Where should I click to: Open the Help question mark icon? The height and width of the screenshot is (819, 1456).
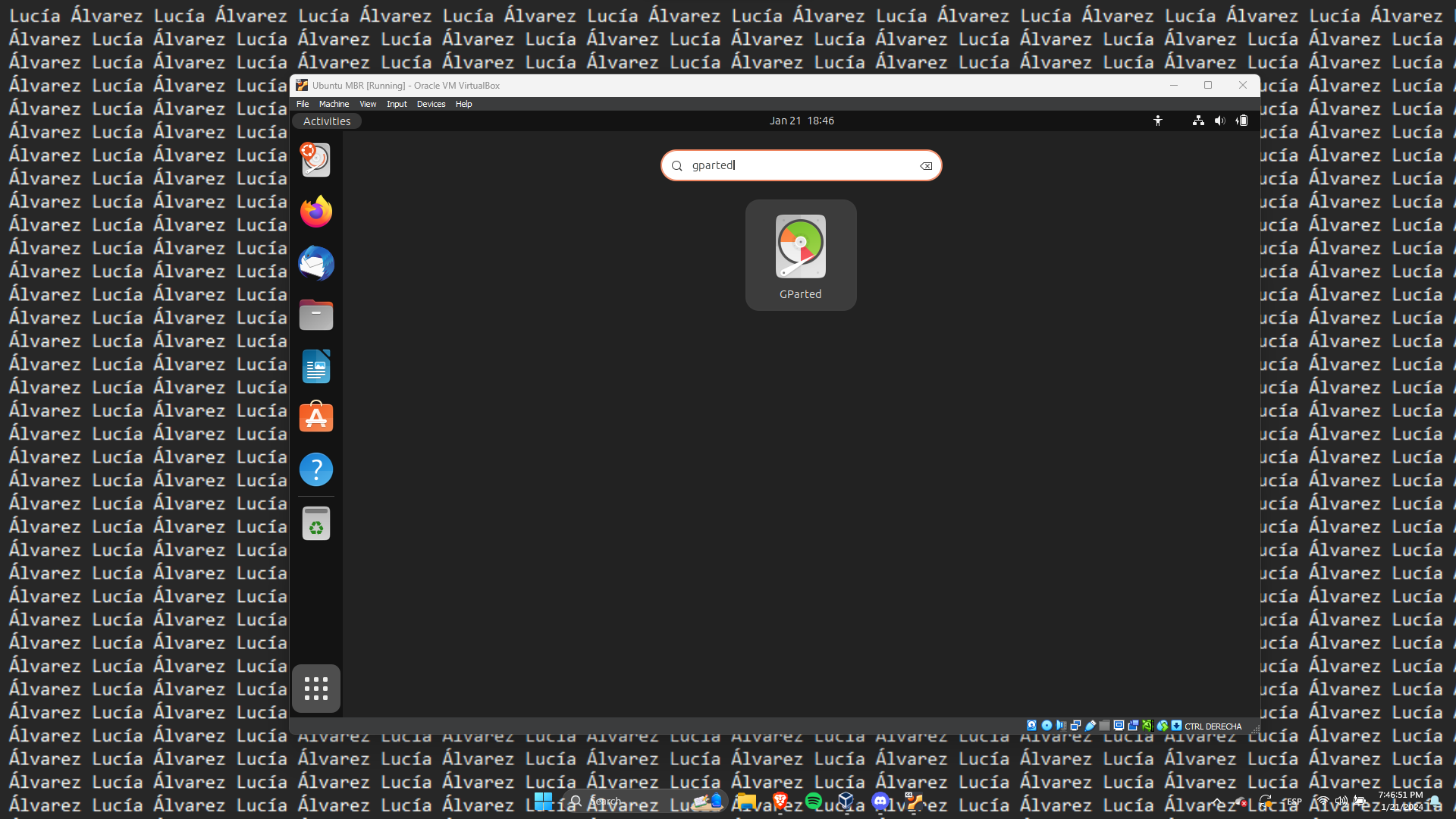pyautogui.click(x=316, y=469)
